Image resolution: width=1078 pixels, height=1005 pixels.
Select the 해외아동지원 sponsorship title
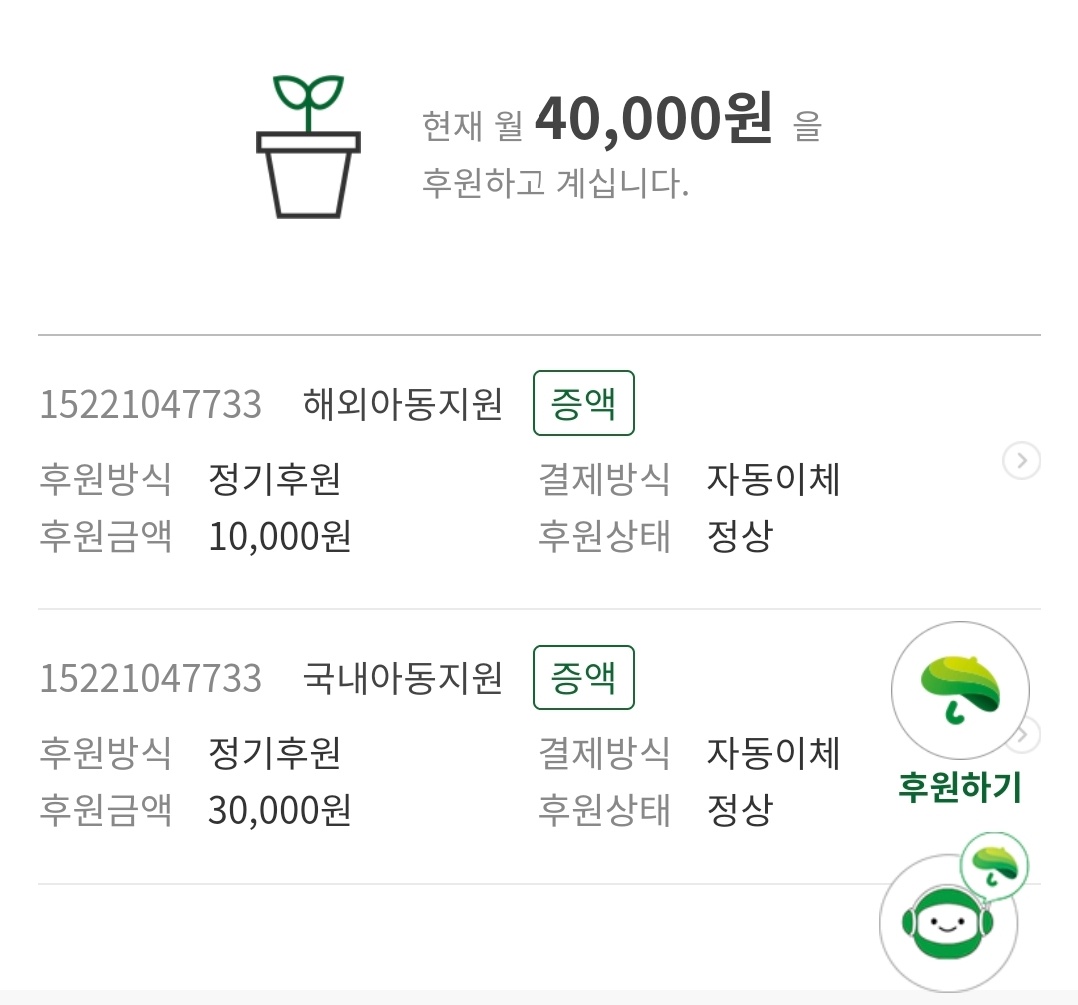pyautogui.click(x=402, y=405)
